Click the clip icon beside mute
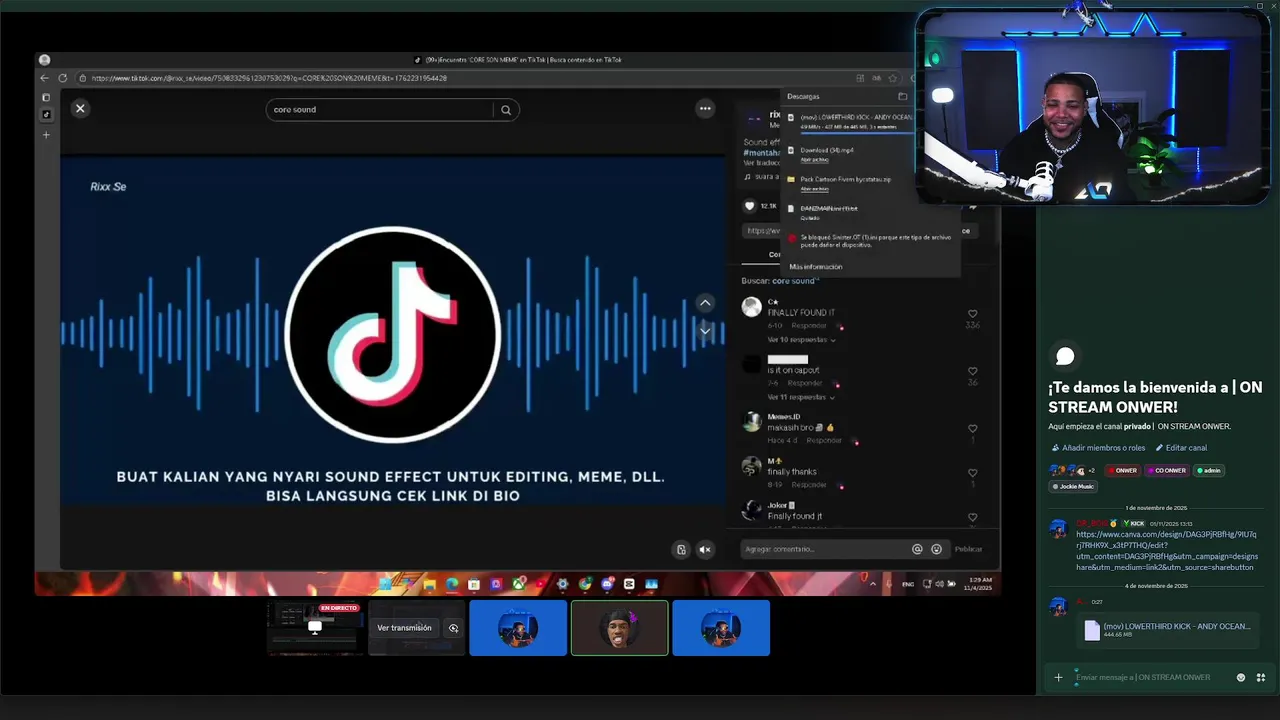Viewport: 1280px width, 720px height. tap(681, 549)
